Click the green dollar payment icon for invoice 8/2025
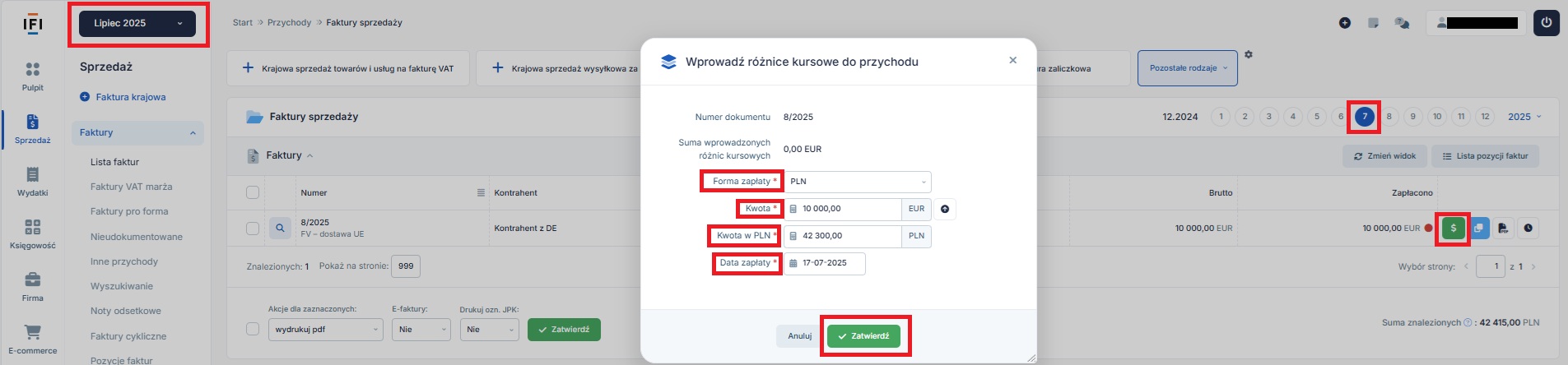This screenshot has width=1568, height=365. pos(1454,229)
